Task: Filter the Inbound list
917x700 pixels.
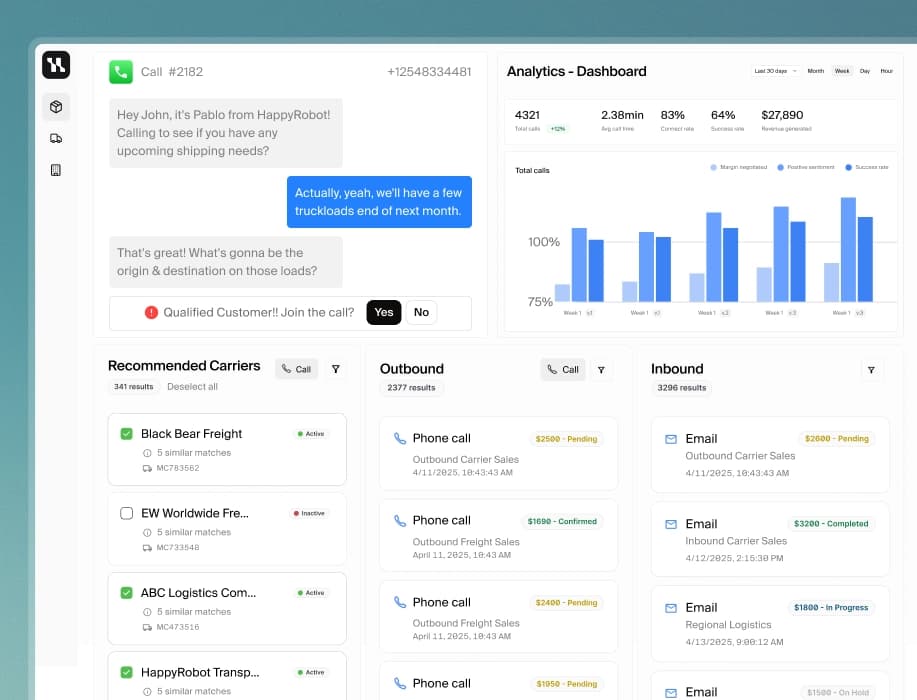Action: tap(871, 370)
